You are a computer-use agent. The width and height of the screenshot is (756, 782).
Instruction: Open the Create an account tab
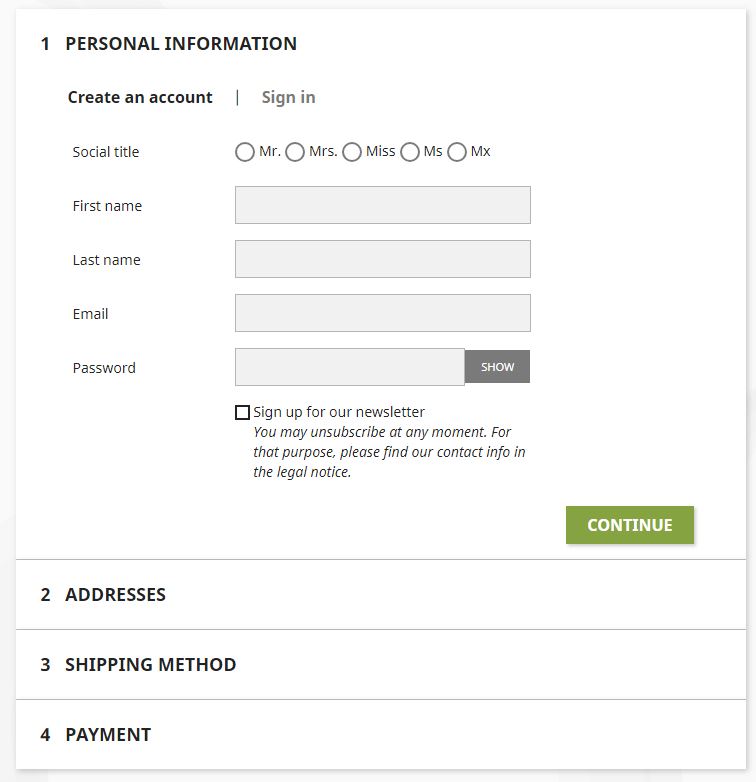click(140, 97)
